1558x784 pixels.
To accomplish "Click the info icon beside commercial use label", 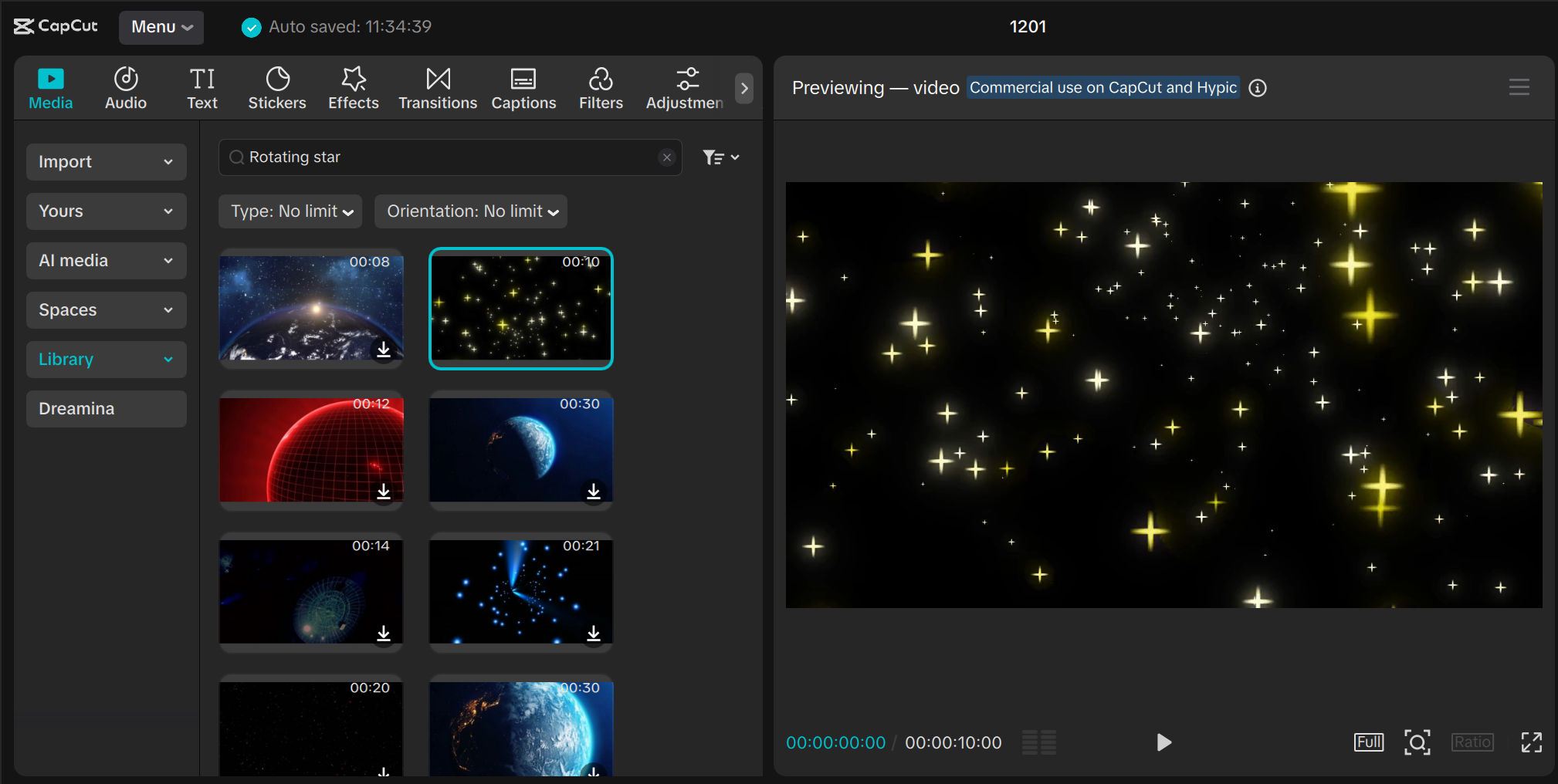I will tap(1258, 88).
